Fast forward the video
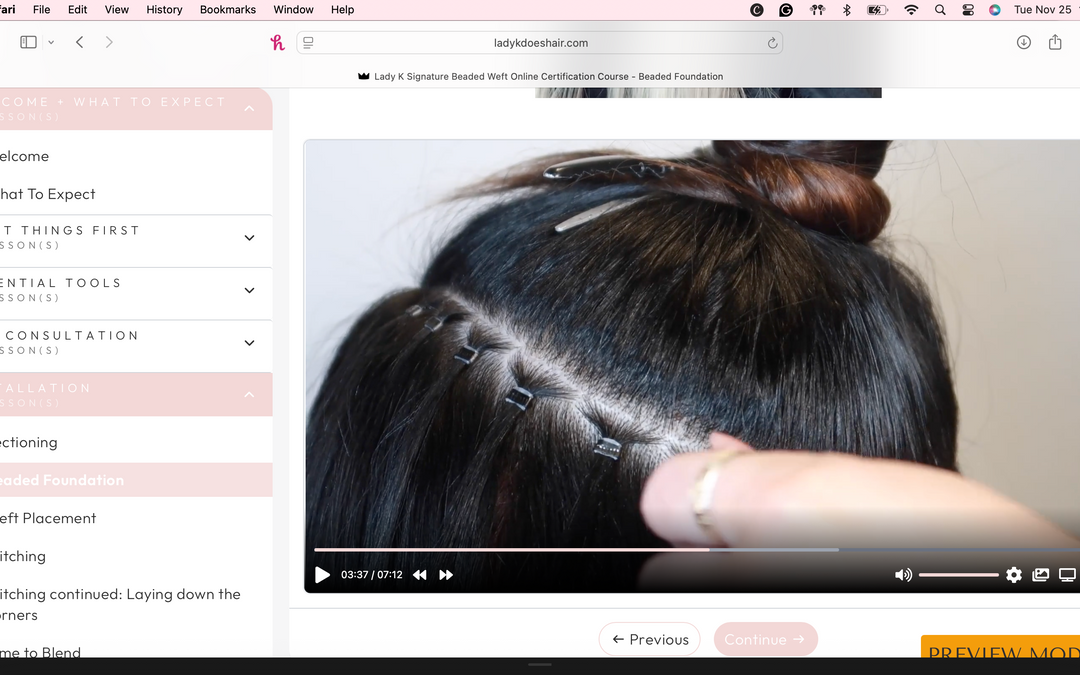The height and width of the screenshot is (675, 1080). (x=446, y=575)
